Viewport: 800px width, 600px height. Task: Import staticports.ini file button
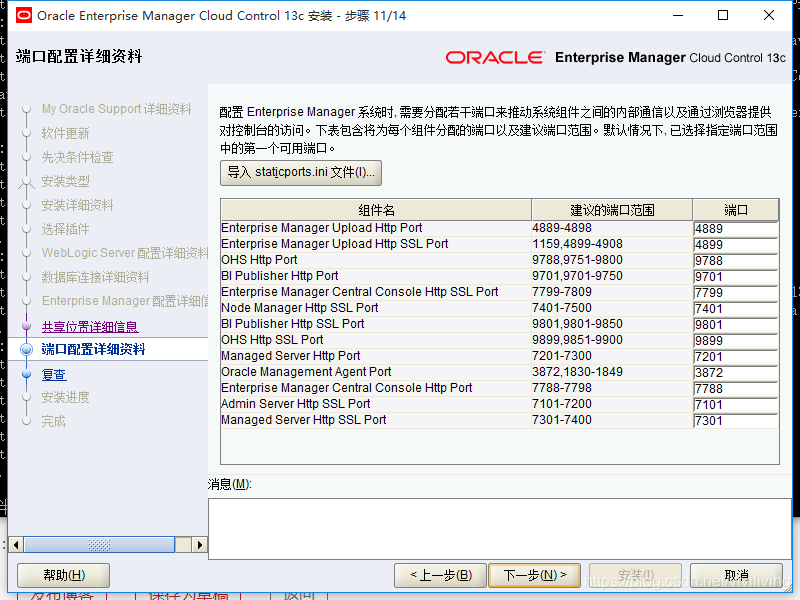(x=301, y=173)
